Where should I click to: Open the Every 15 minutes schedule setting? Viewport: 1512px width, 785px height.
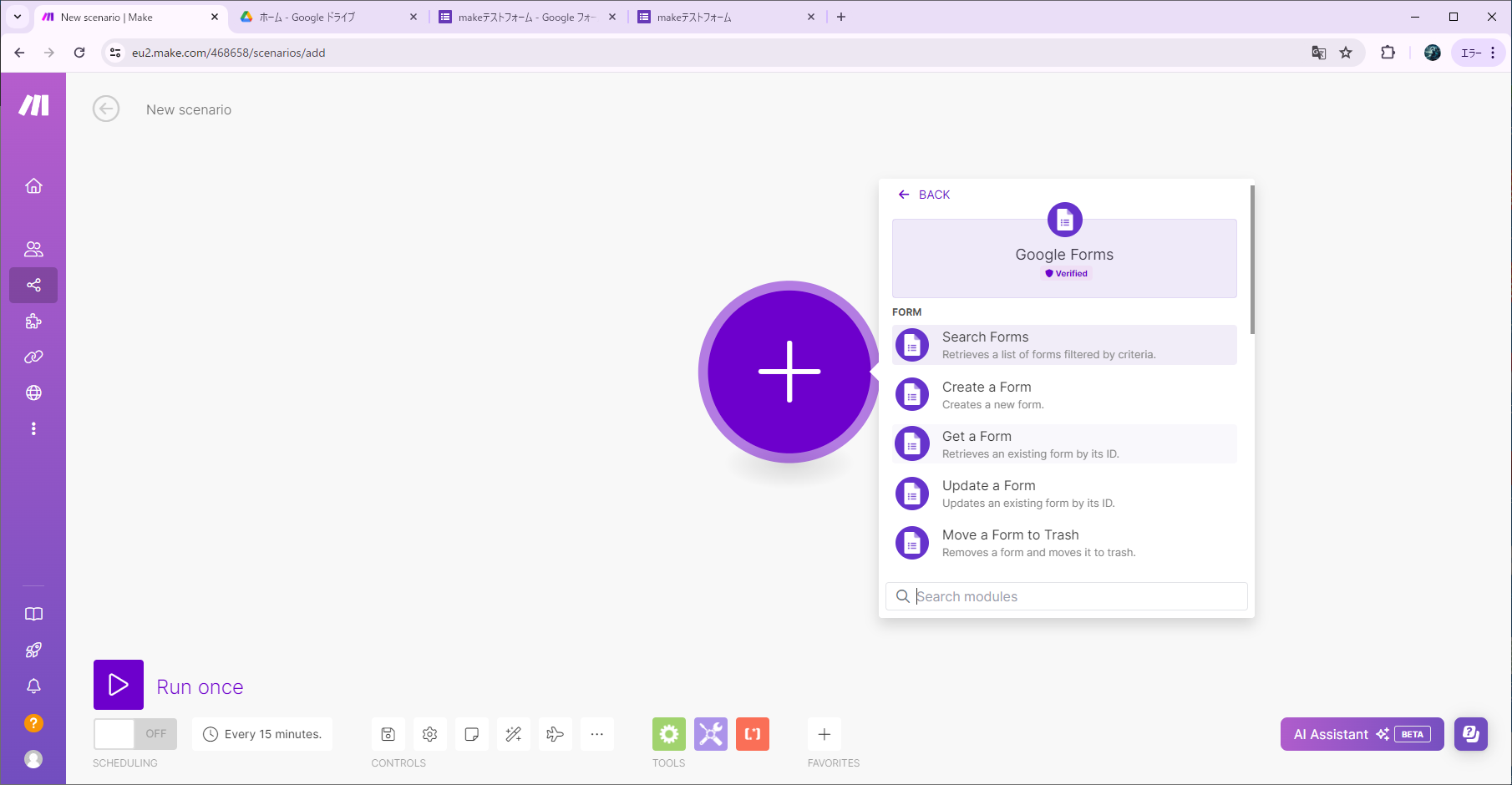pos(262,734)
